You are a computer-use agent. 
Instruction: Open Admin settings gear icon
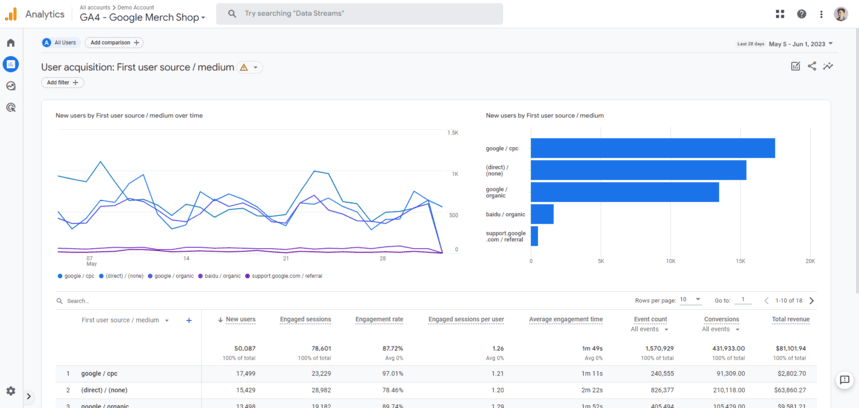point(11,391)
